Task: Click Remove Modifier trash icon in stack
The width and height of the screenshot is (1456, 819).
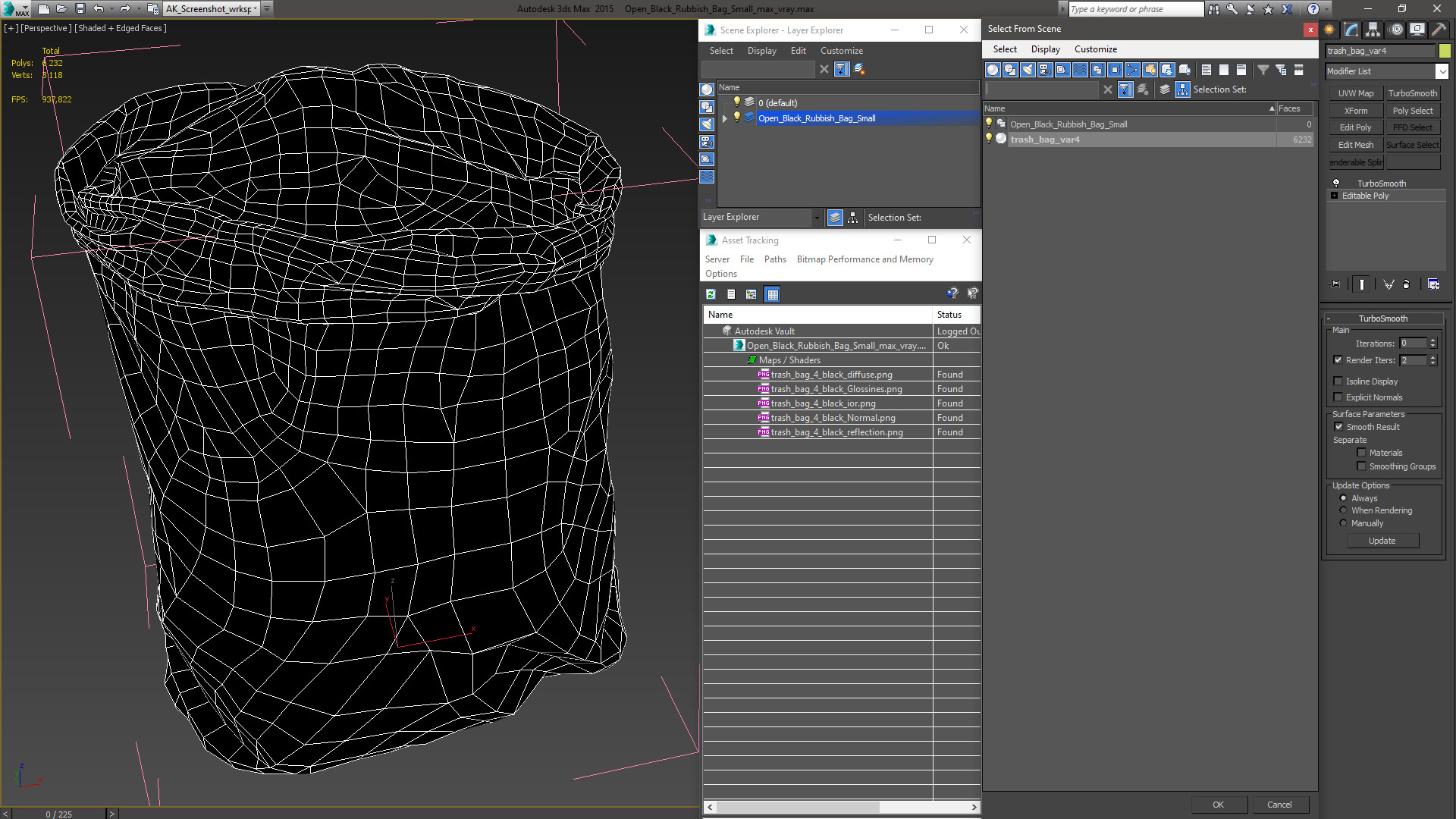Action: click(x=1407, y=284)
